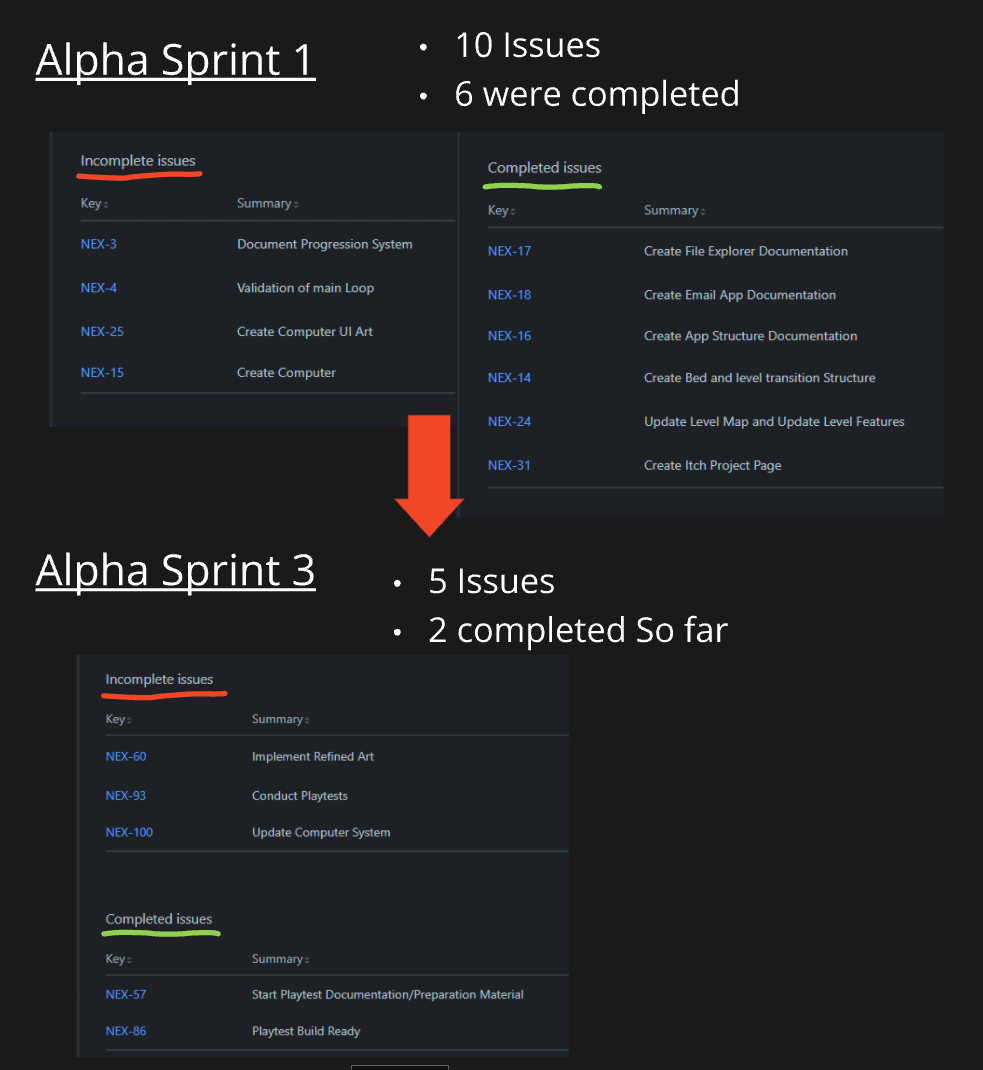Open the NEX-31 issue link
Screen dimensions: 983x1070
coord(509,465)
